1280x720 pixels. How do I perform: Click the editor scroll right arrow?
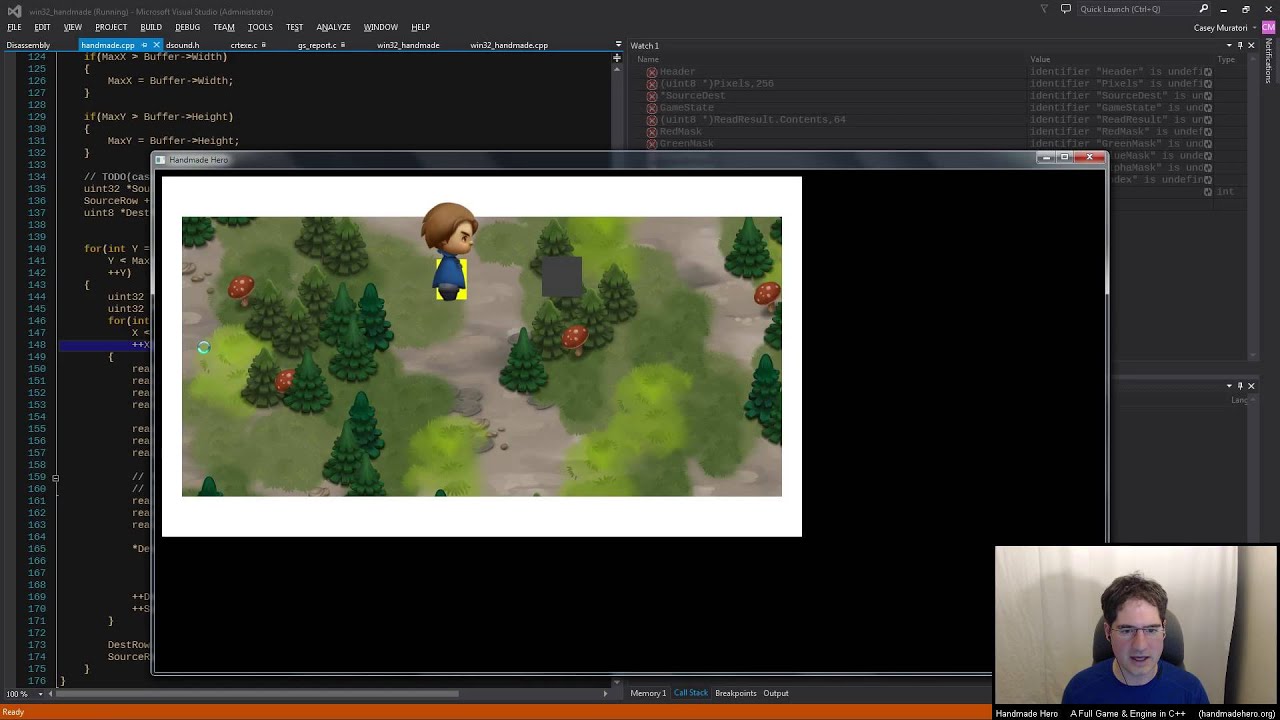605,693
